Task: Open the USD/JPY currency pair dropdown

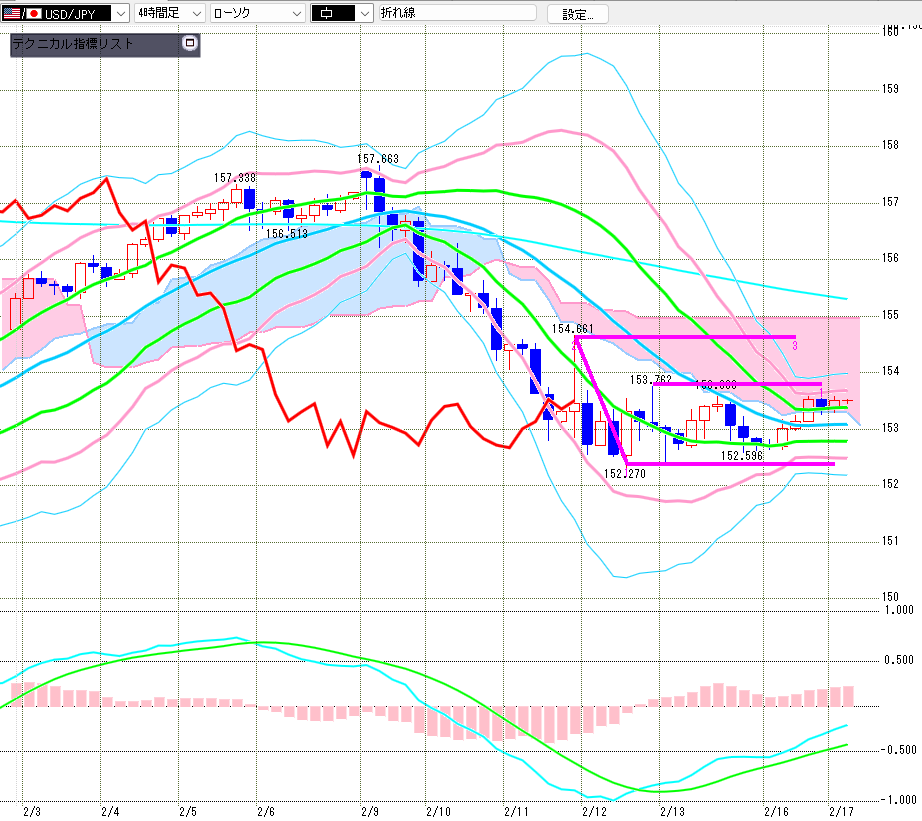Action: point(121,14)
